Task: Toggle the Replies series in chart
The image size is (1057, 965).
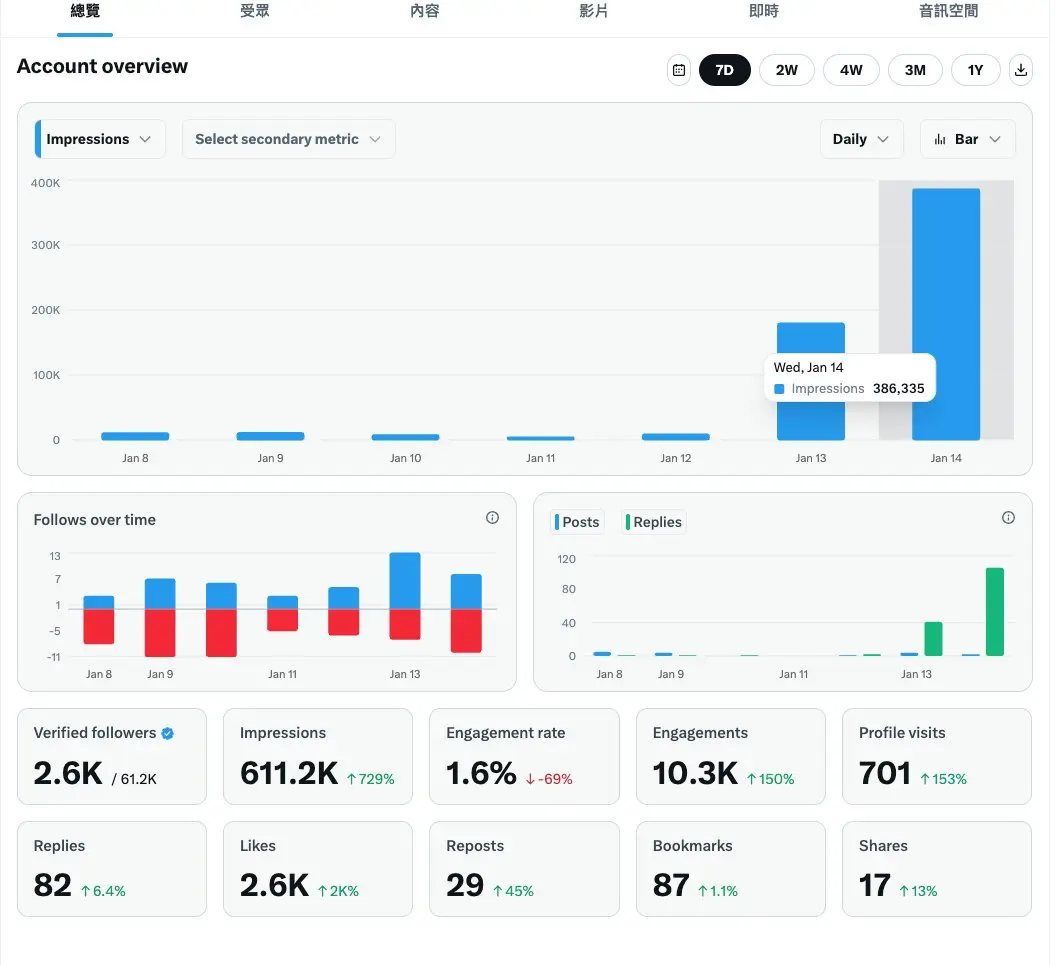Action: coord(654,522)
